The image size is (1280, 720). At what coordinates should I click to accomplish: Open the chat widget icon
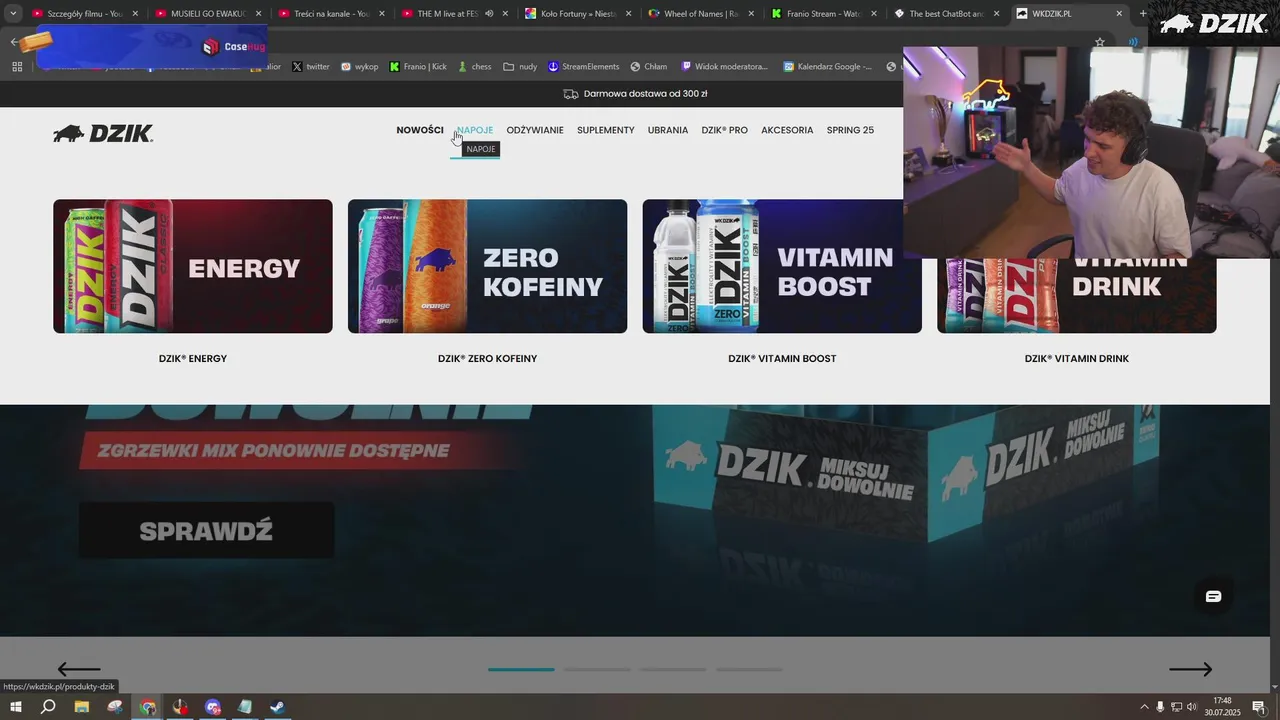tap(1213, 596)
